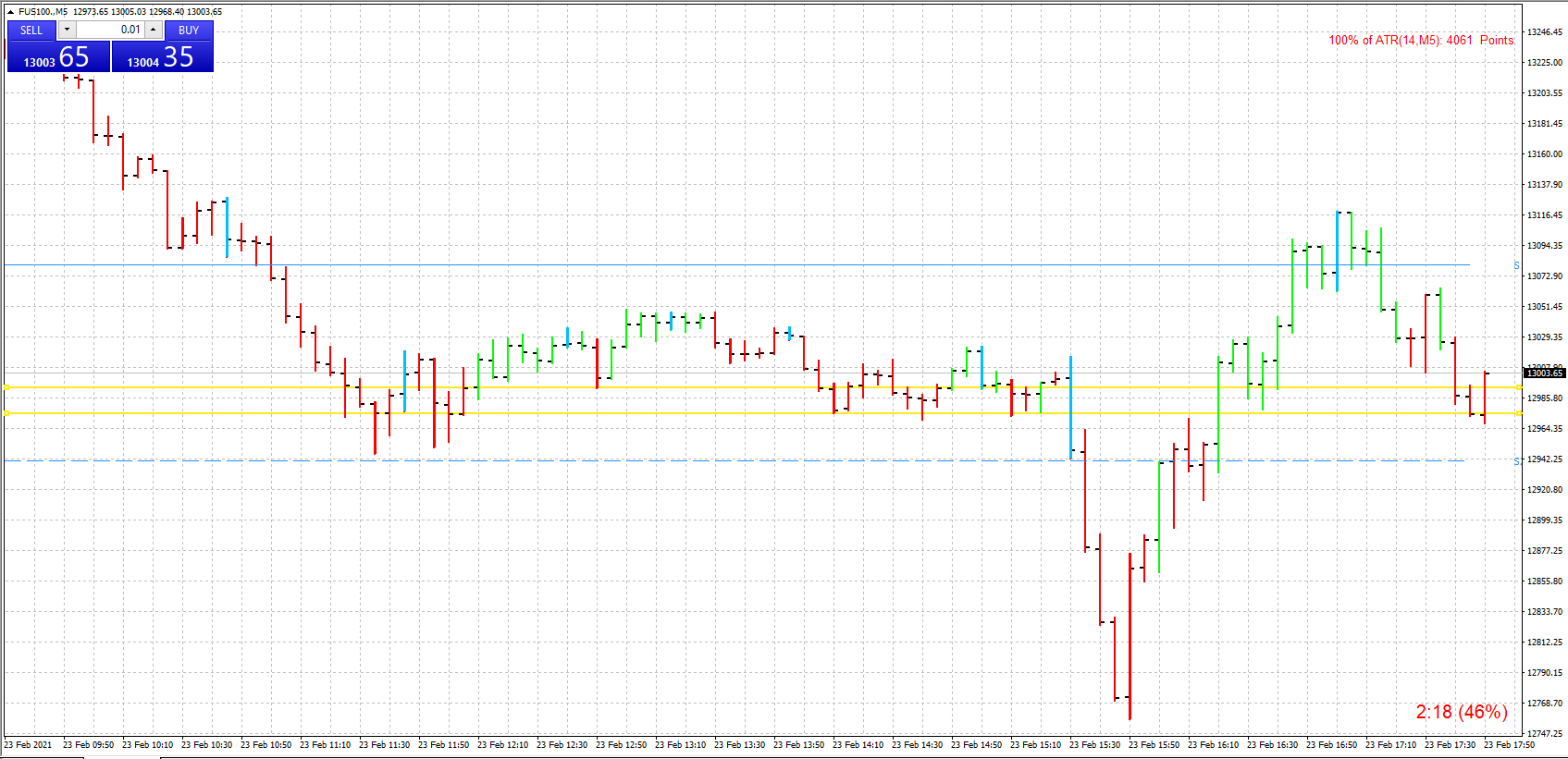Decrease lot volume with the down arrow
The height and width of the screenshot is (759, 1568).
67,30
